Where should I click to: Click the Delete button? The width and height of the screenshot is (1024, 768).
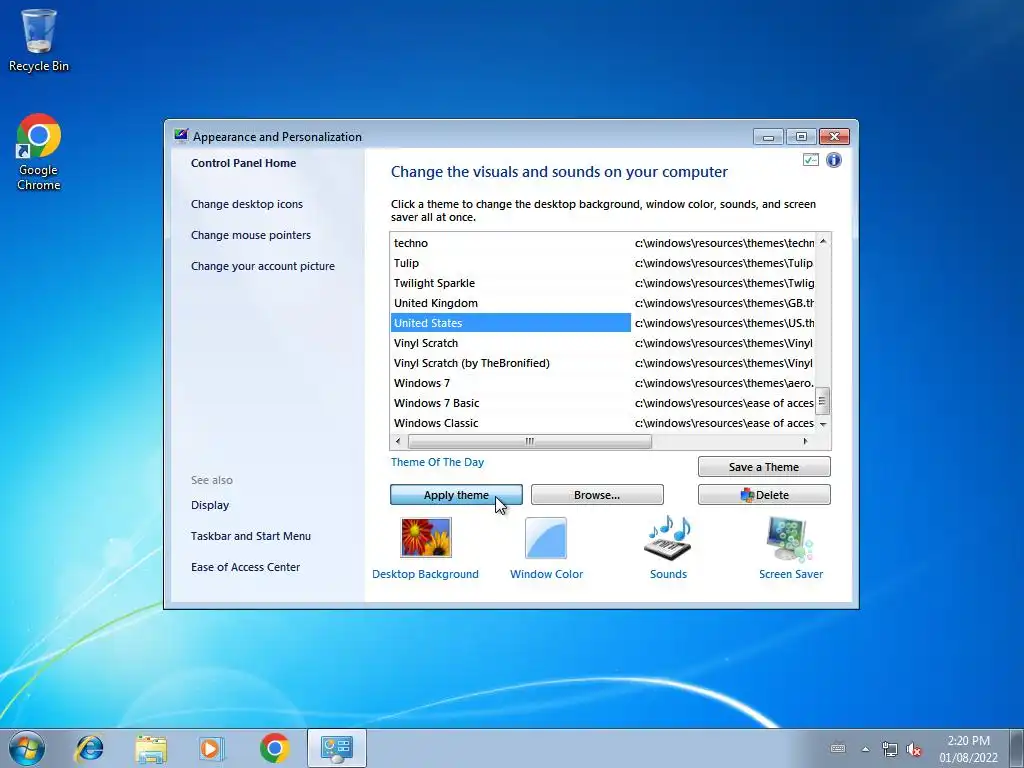tap(764, 494)
